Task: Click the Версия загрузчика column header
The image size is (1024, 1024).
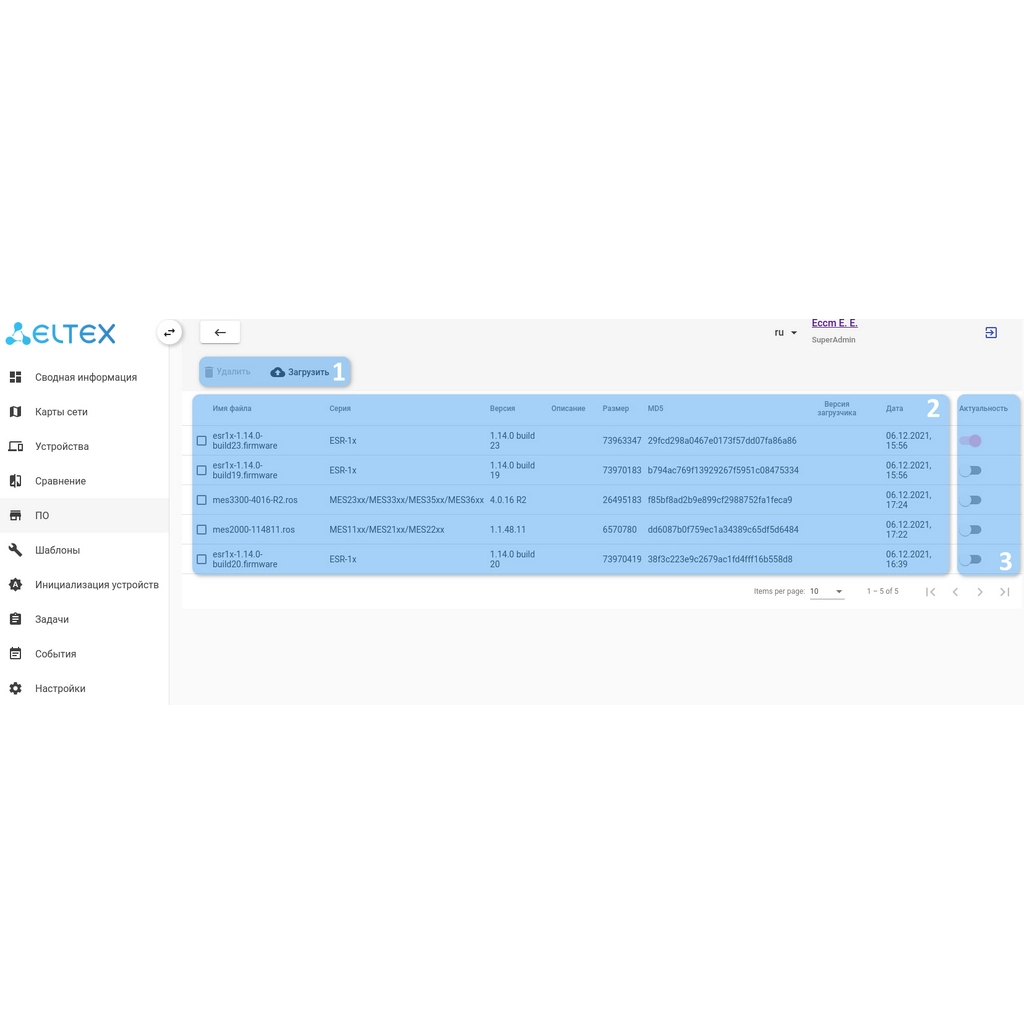Action: (x=837, y=408)
